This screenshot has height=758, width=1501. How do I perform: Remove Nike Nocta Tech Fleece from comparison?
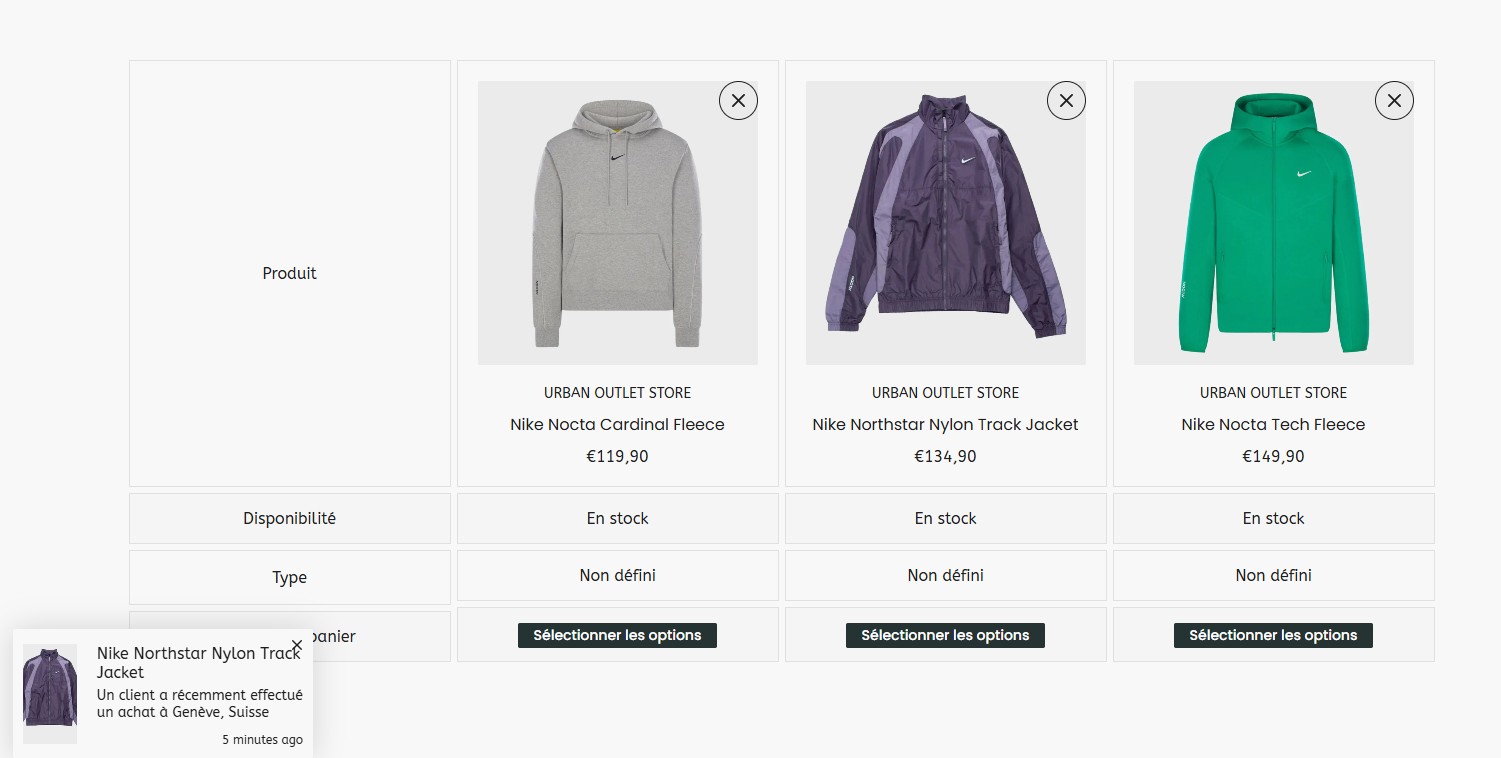(x=1394, y=101)
